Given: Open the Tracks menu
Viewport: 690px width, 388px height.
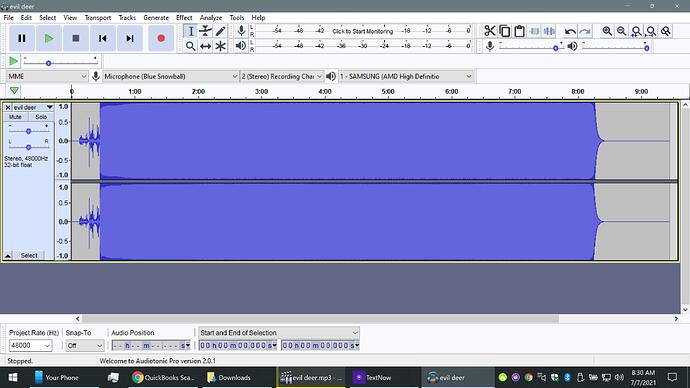Looking at the screenshot, I should point(127,18).
